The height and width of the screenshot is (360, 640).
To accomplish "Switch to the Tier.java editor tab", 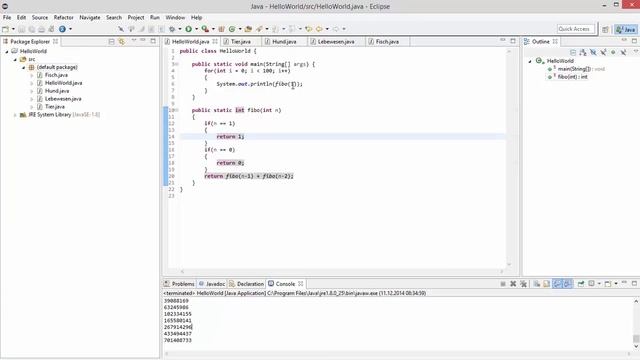I will point(241,42).
